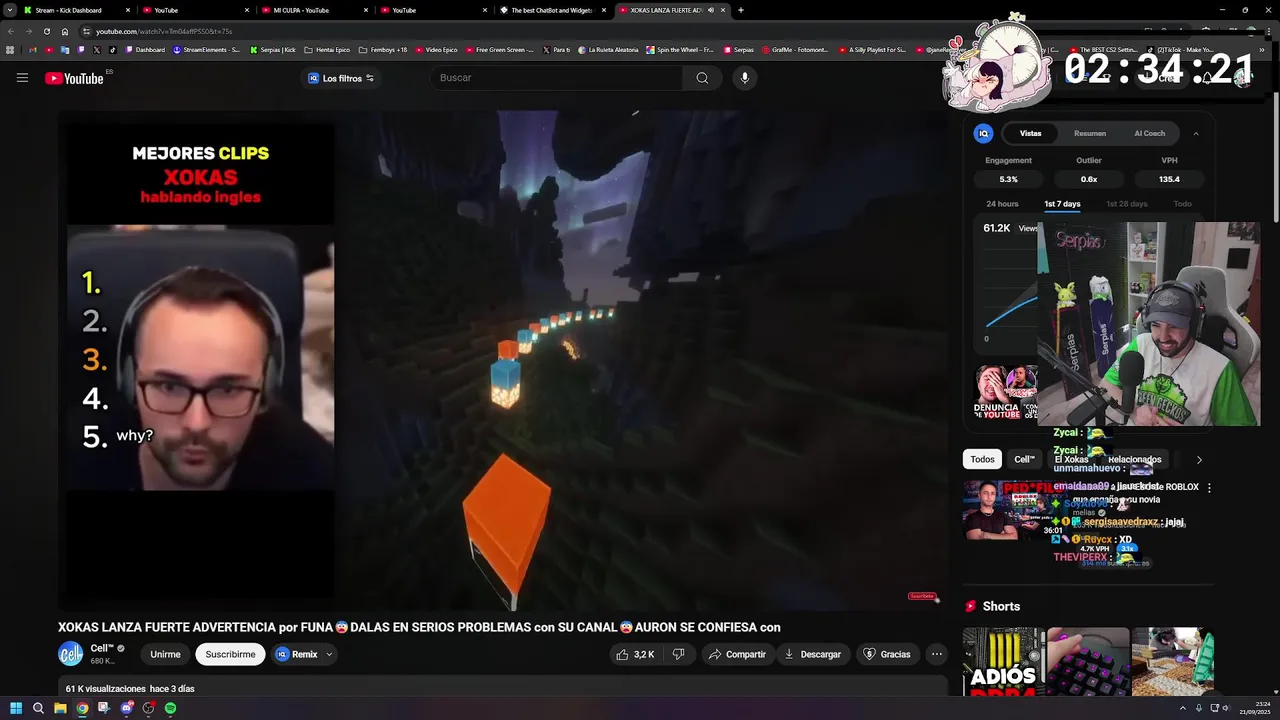Select the 1st 7 days range
This screenshot has height=720, width=1280.
pos(1062,204)
